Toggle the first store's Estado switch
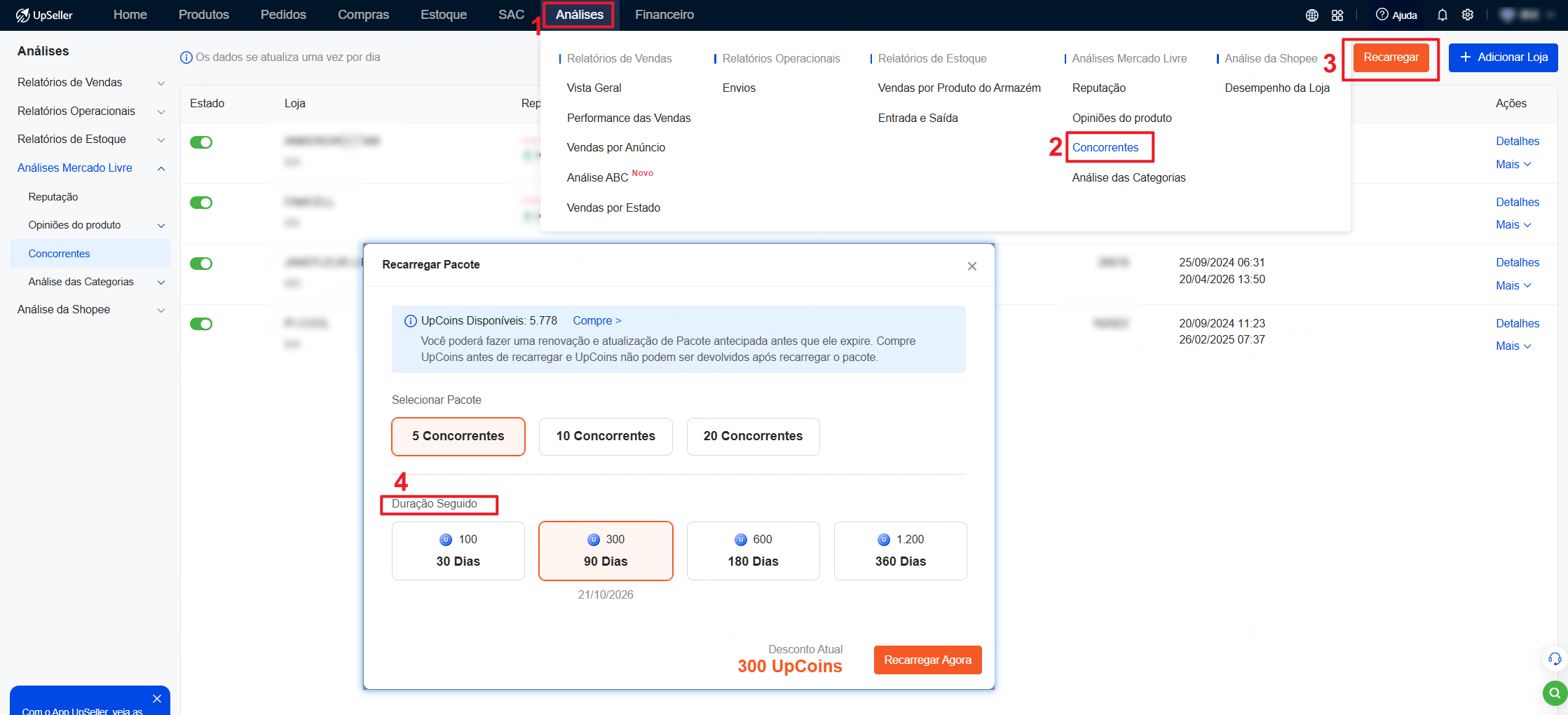 pyautogui.click(x=201, y=142)
